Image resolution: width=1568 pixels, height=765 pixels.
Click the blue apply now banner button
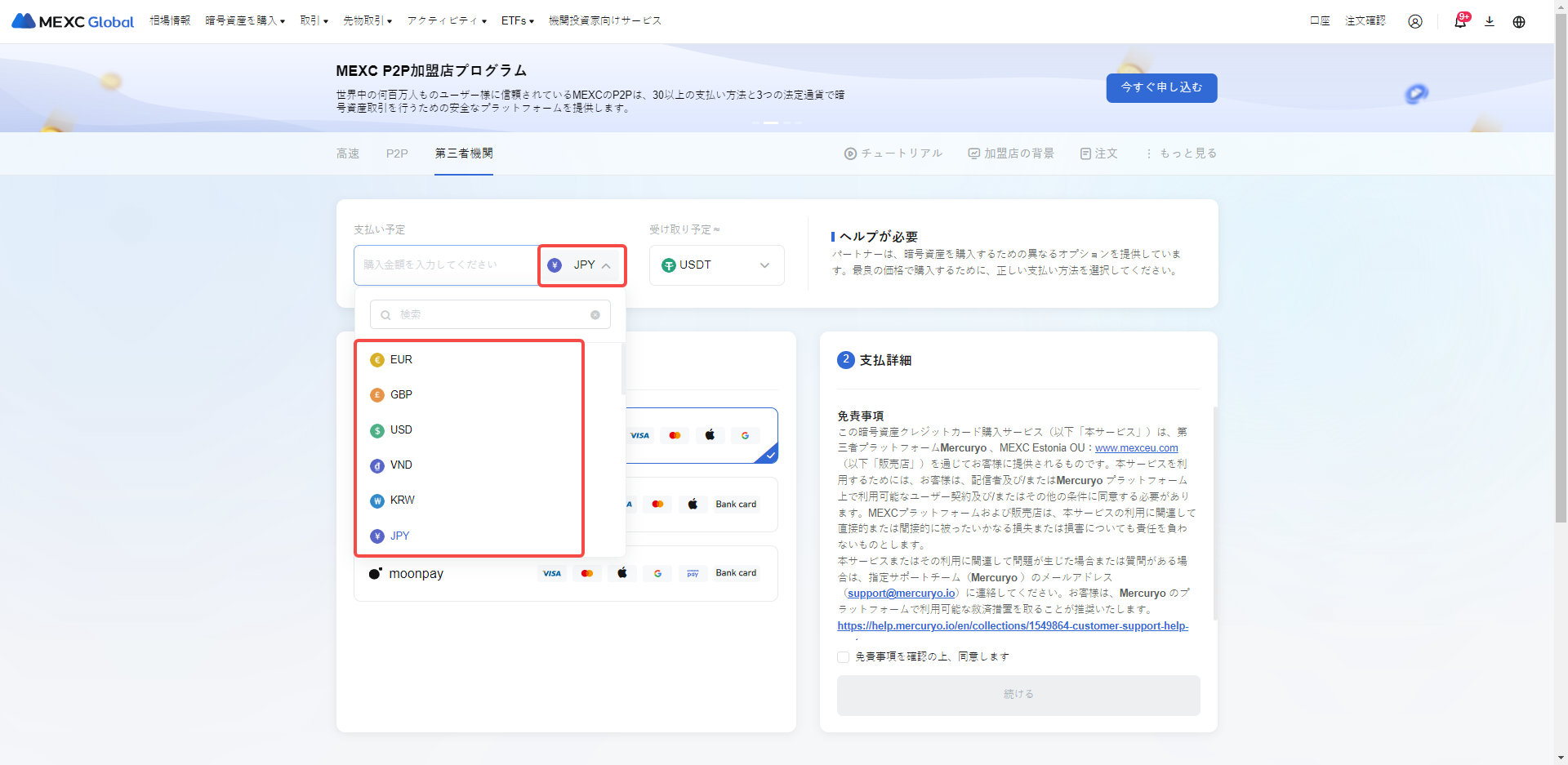[x=1160, y=88]
